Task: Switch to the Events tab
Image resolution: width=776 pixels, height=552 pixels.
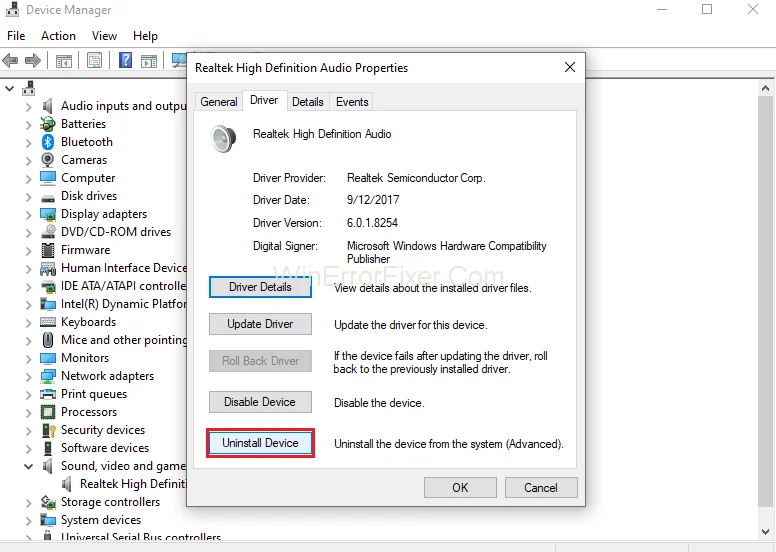Action: click(352, 101)
